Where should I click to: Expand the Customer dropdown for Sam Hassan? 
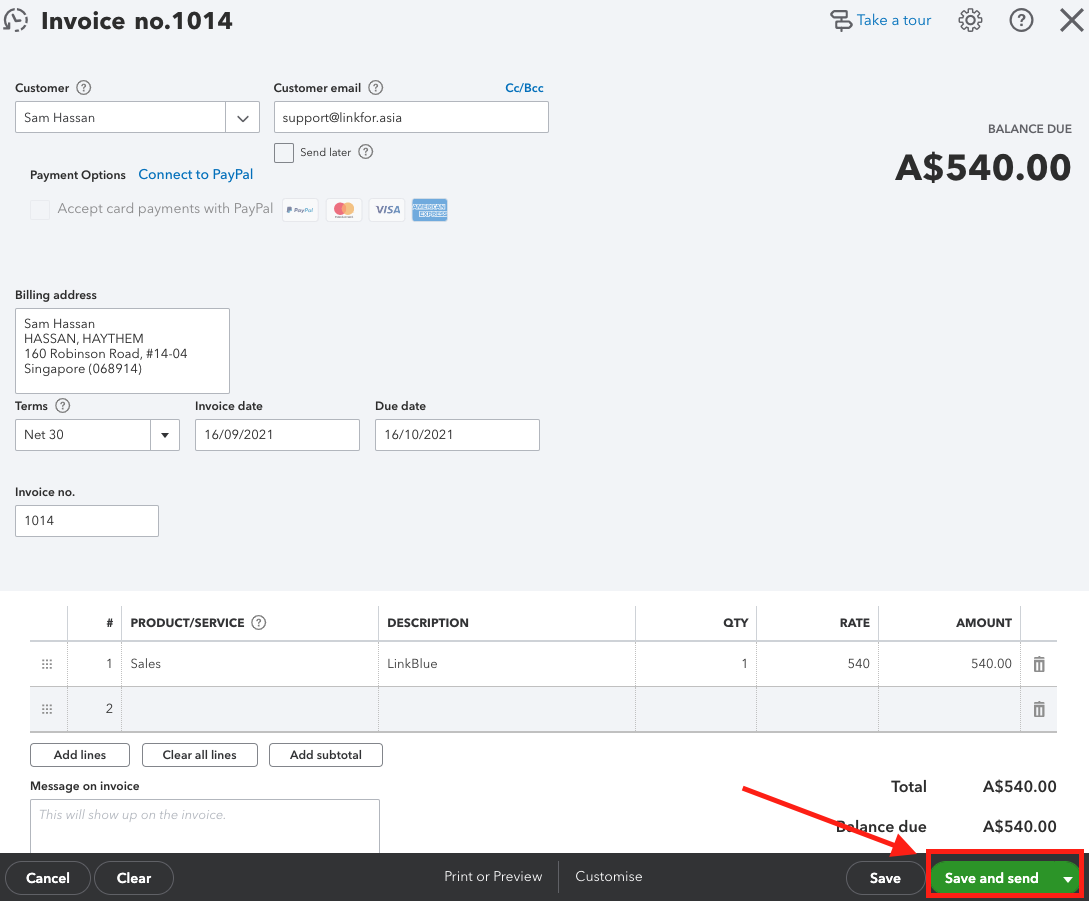coord(242,117)
